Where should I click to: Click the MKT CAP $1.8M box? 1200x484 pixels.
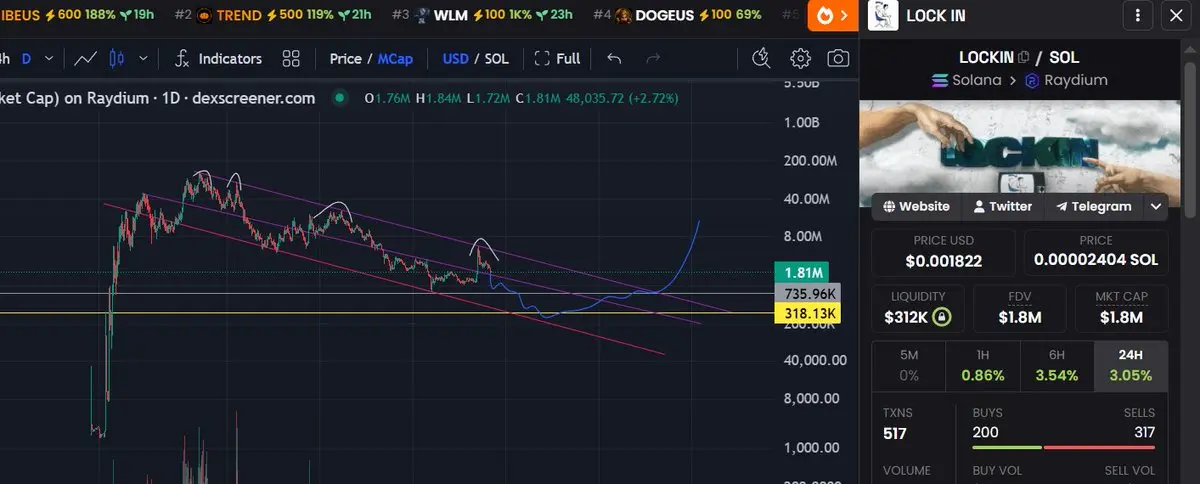click(1122, 309)
